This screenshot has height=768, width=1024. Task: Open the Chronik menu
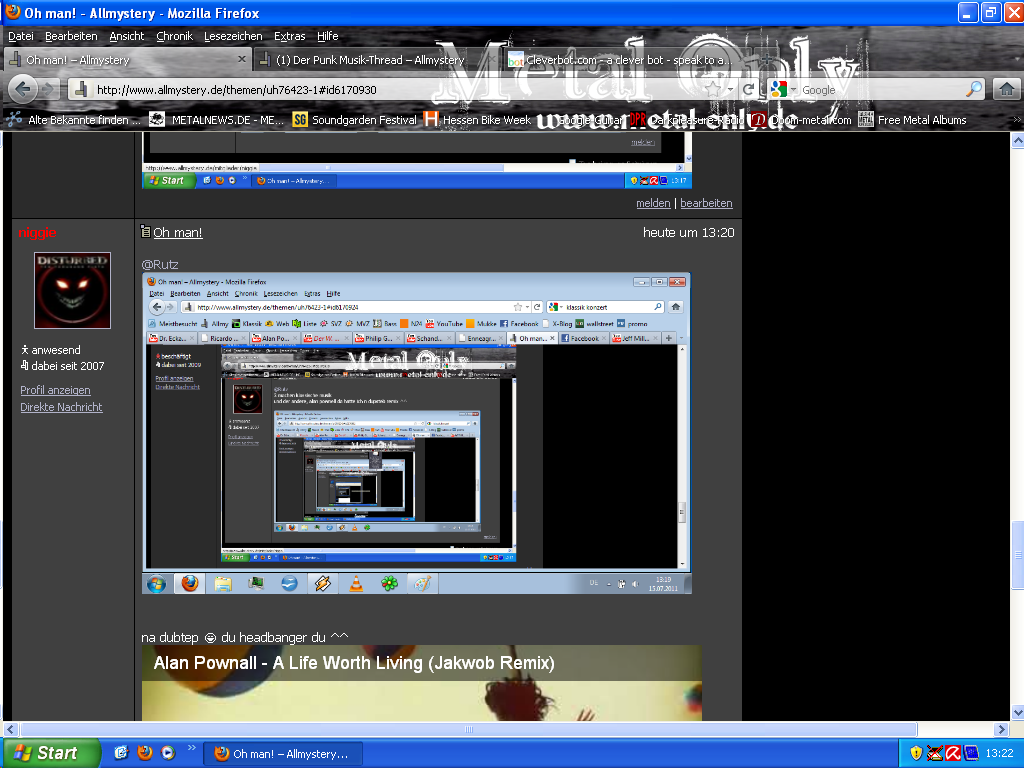click(x=174, y=36)
